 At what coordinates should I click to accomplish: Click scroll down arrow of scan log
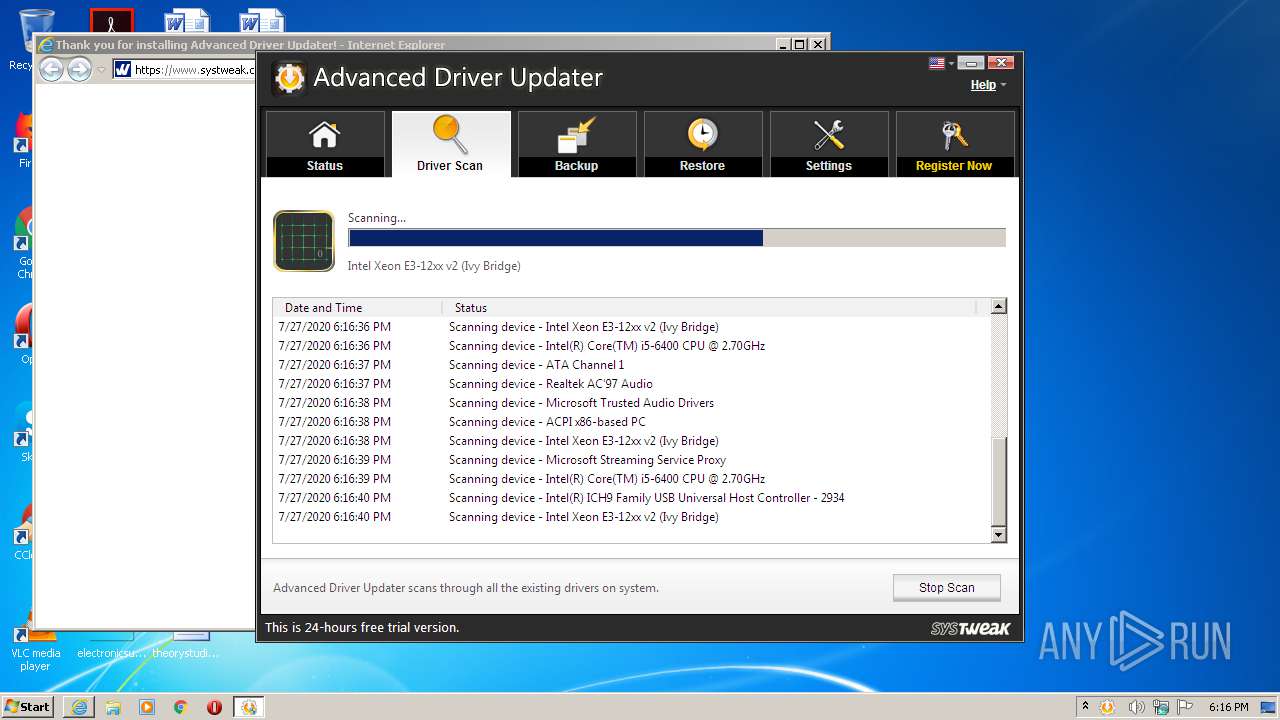coord(998,535)
